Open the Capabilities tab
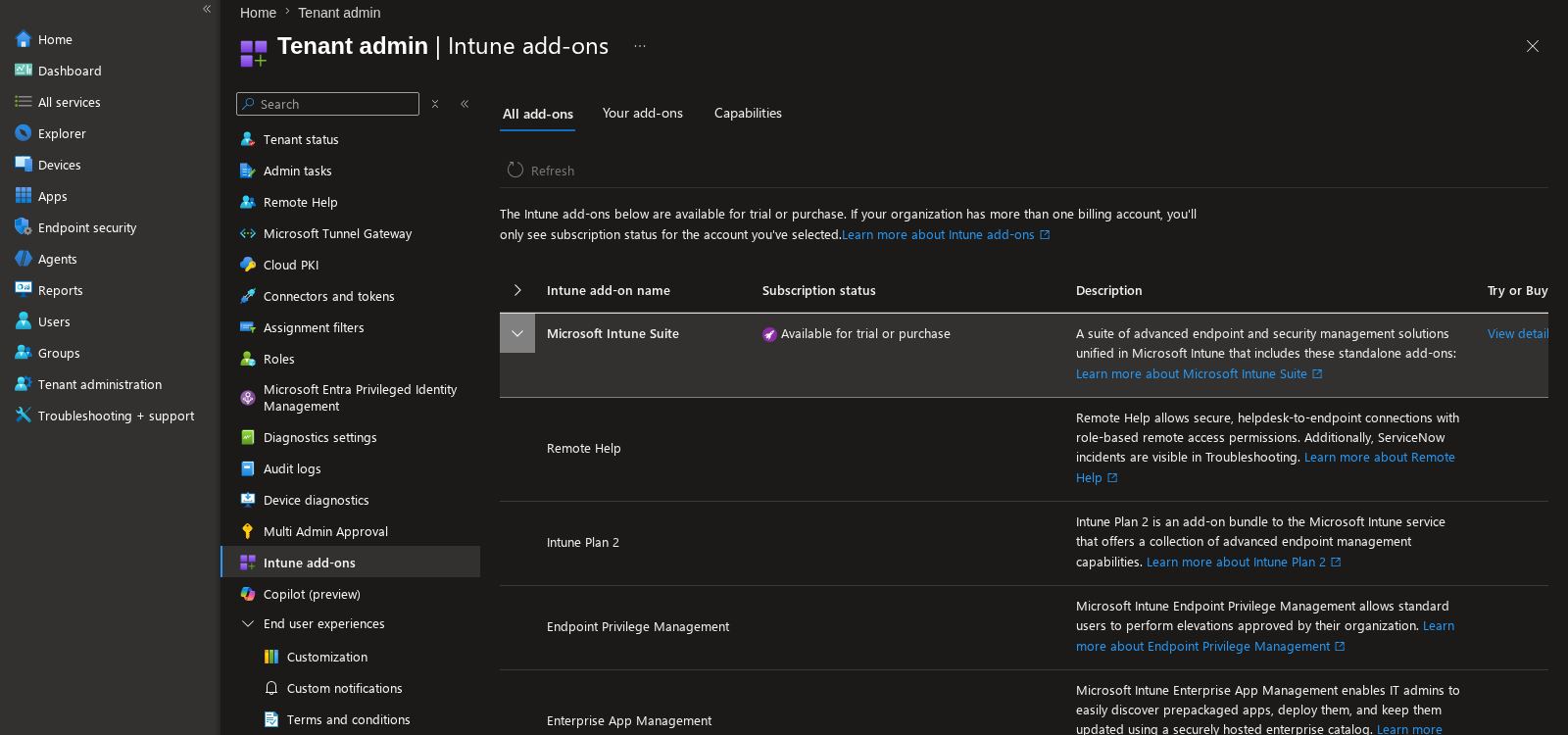The image size is (1568, 735). click(x=748, y=113)
